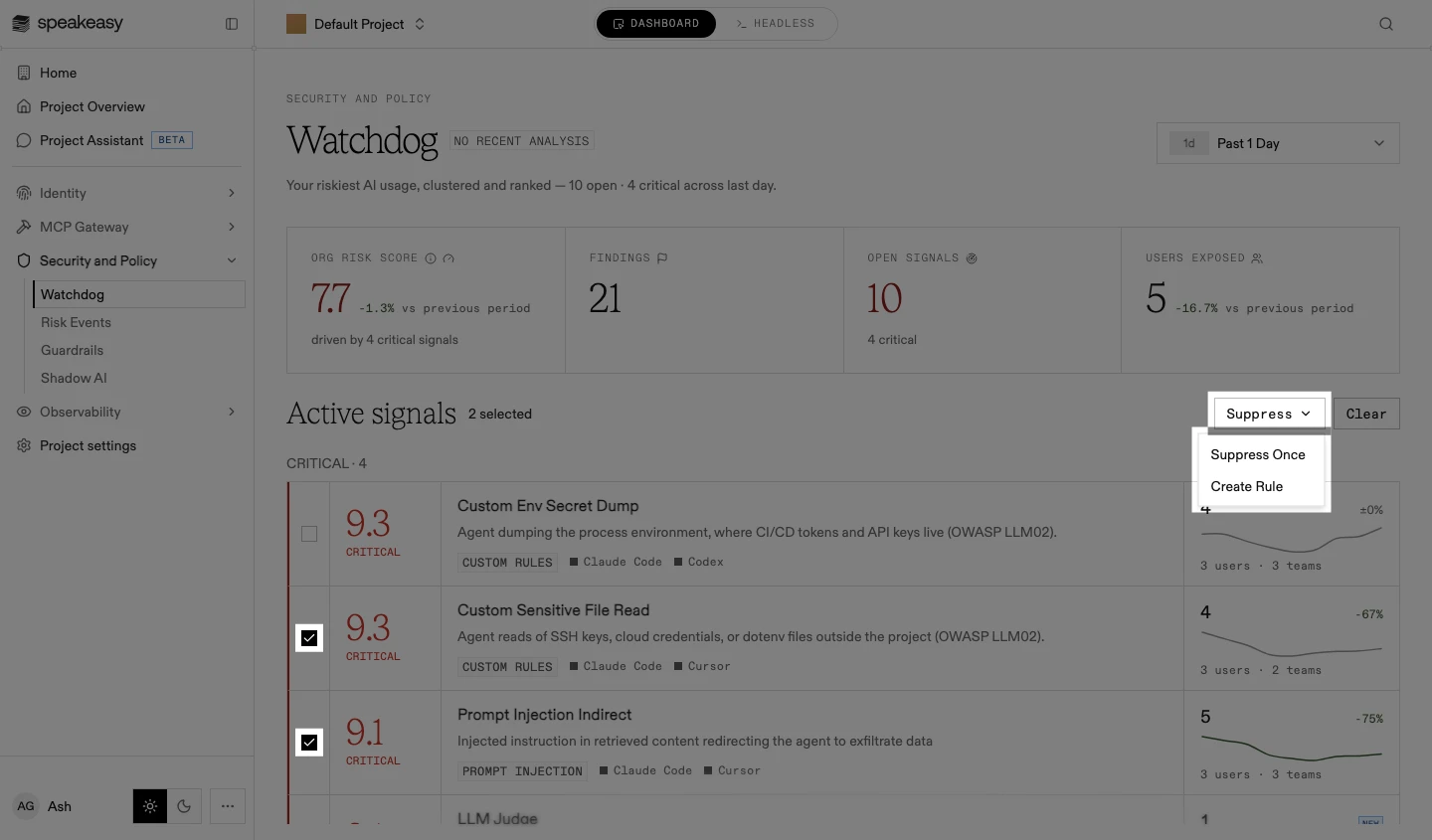
Task: Click the Users Exposed people icon
Action: tap(1257, 258)
